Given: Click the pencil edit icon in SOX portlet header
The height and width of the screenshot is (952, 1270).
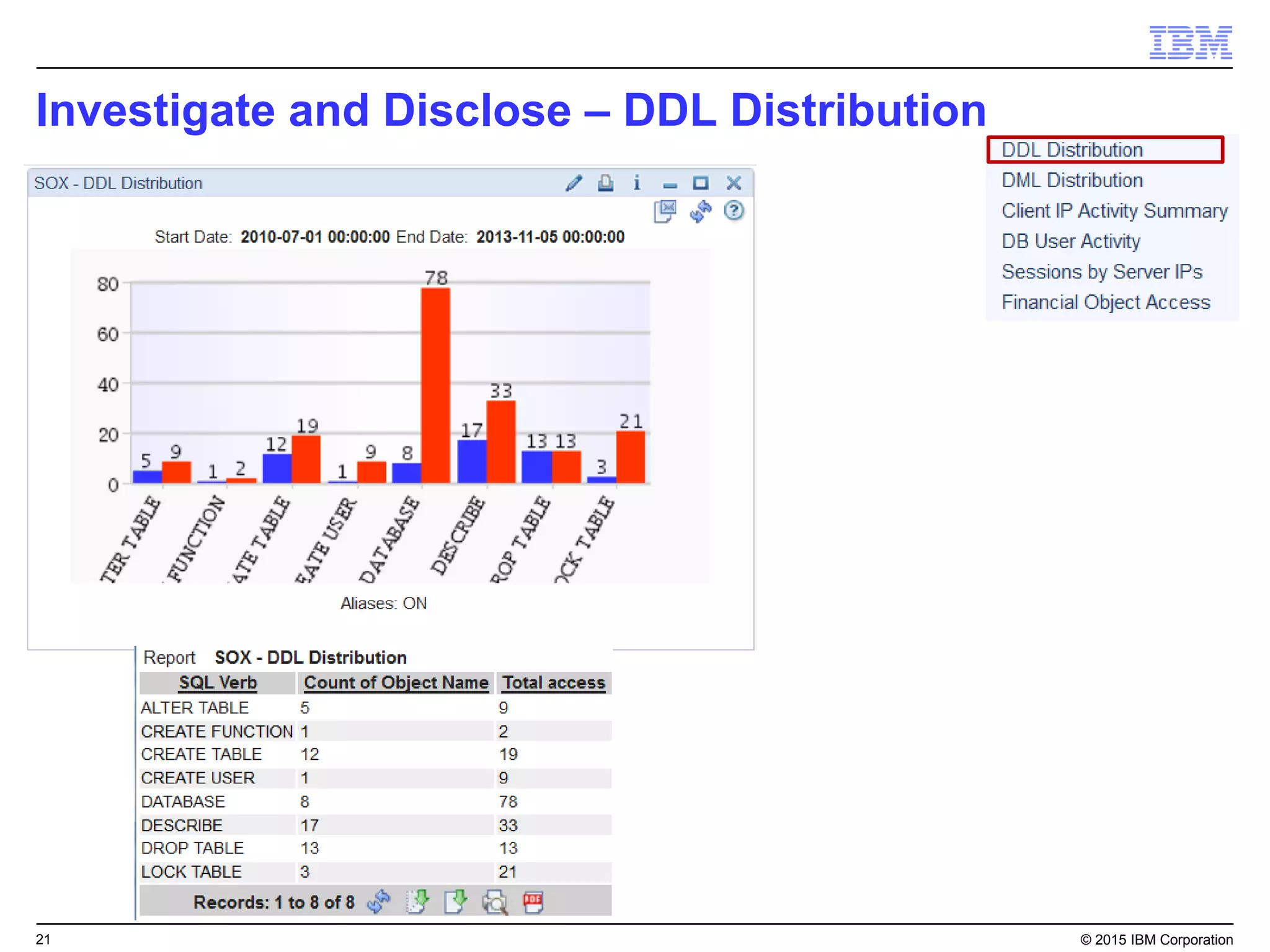Looking at the screenshot, I should 574,183.
